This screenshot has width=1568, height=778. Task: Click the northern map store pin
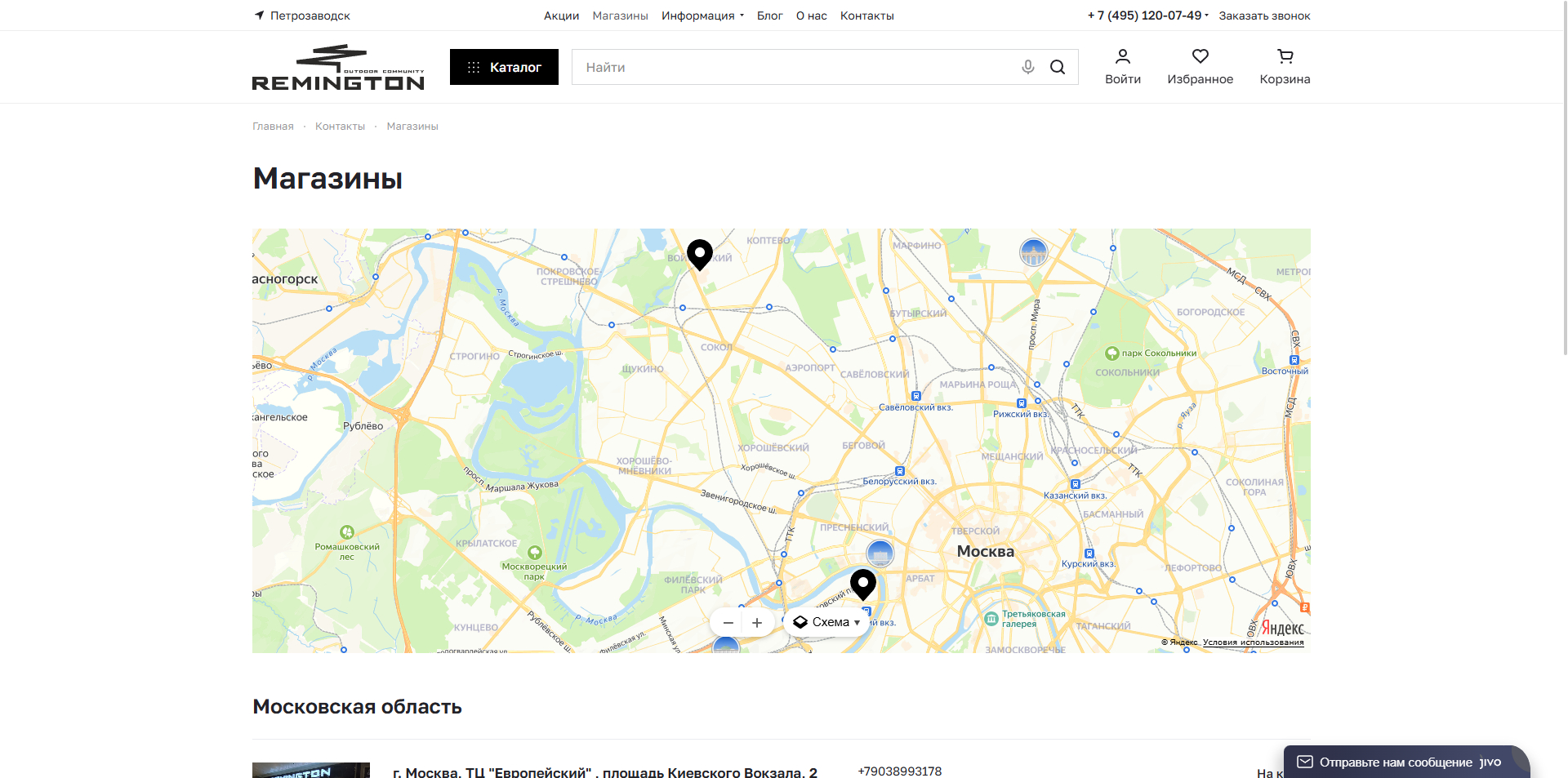[700, 254]
